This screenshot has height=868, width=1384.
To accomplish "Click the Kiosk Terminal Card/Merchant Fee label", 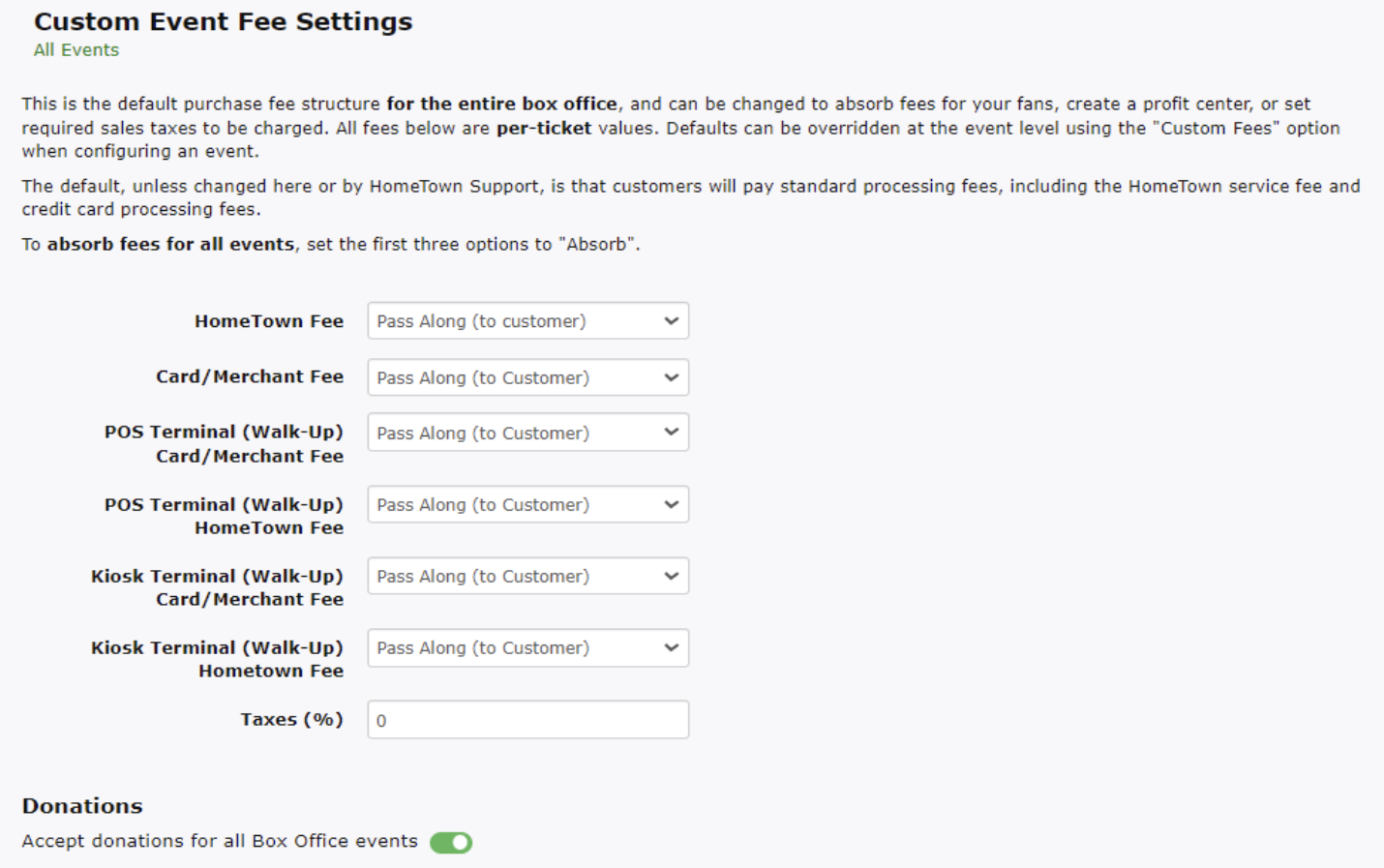I will point(217,587).
